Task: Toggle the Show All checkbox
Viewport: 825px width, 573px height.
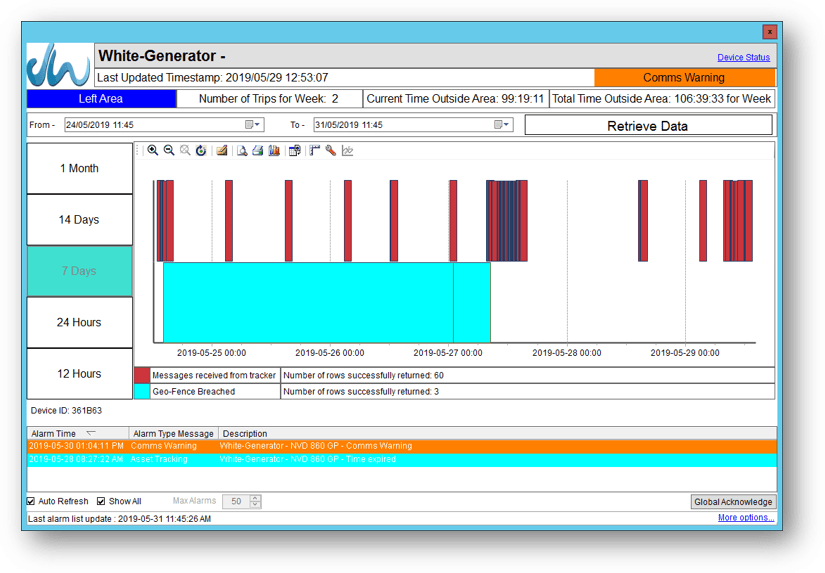Action: pyautogui.click(x=101, y=501)
